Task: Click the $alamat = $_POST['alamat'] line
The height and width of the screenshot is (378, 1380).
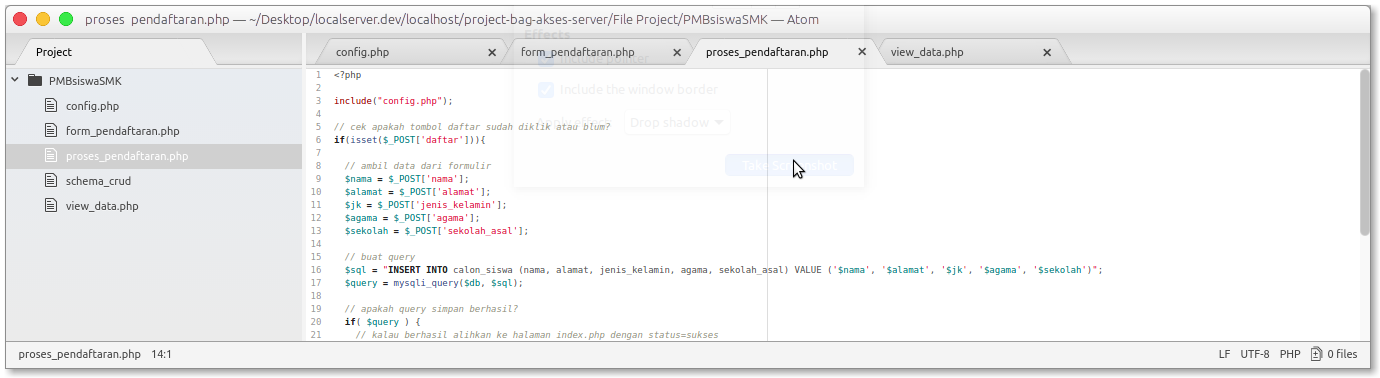Action: pos(417,192)
